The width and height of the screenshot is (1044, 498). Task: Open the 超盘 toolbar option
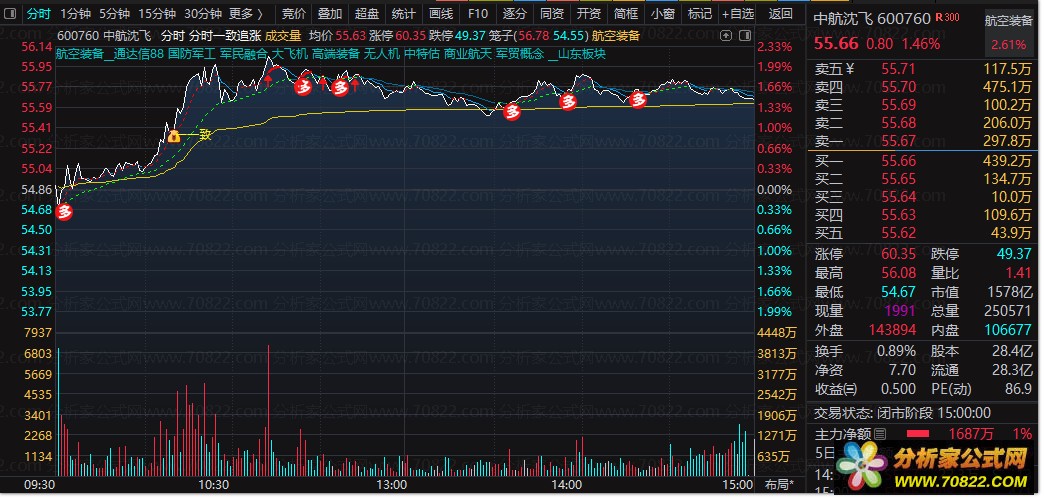coord(367,13)
